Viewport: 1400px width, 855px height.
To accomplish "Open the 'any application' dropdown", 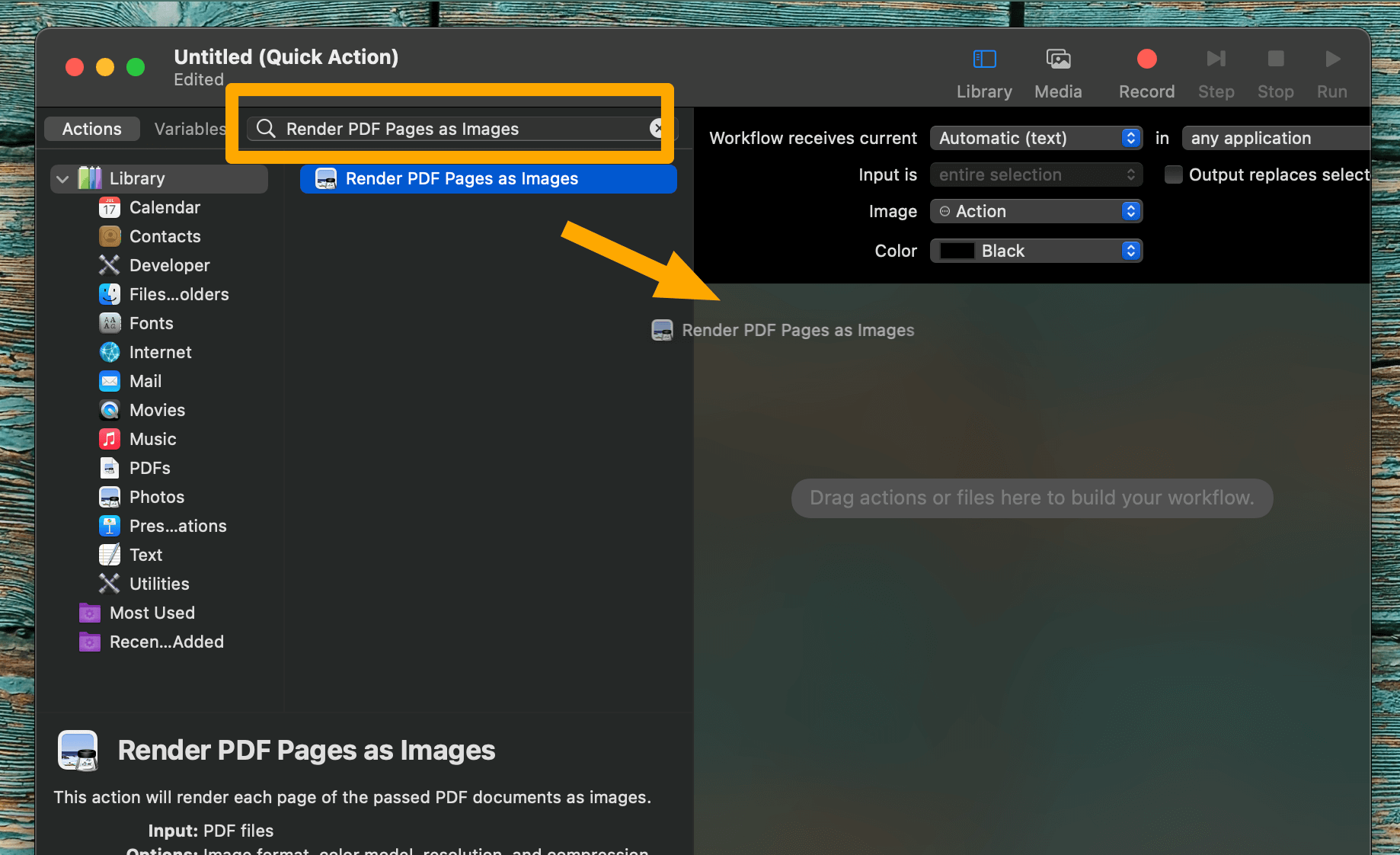I will click(x=1274, y=138).
